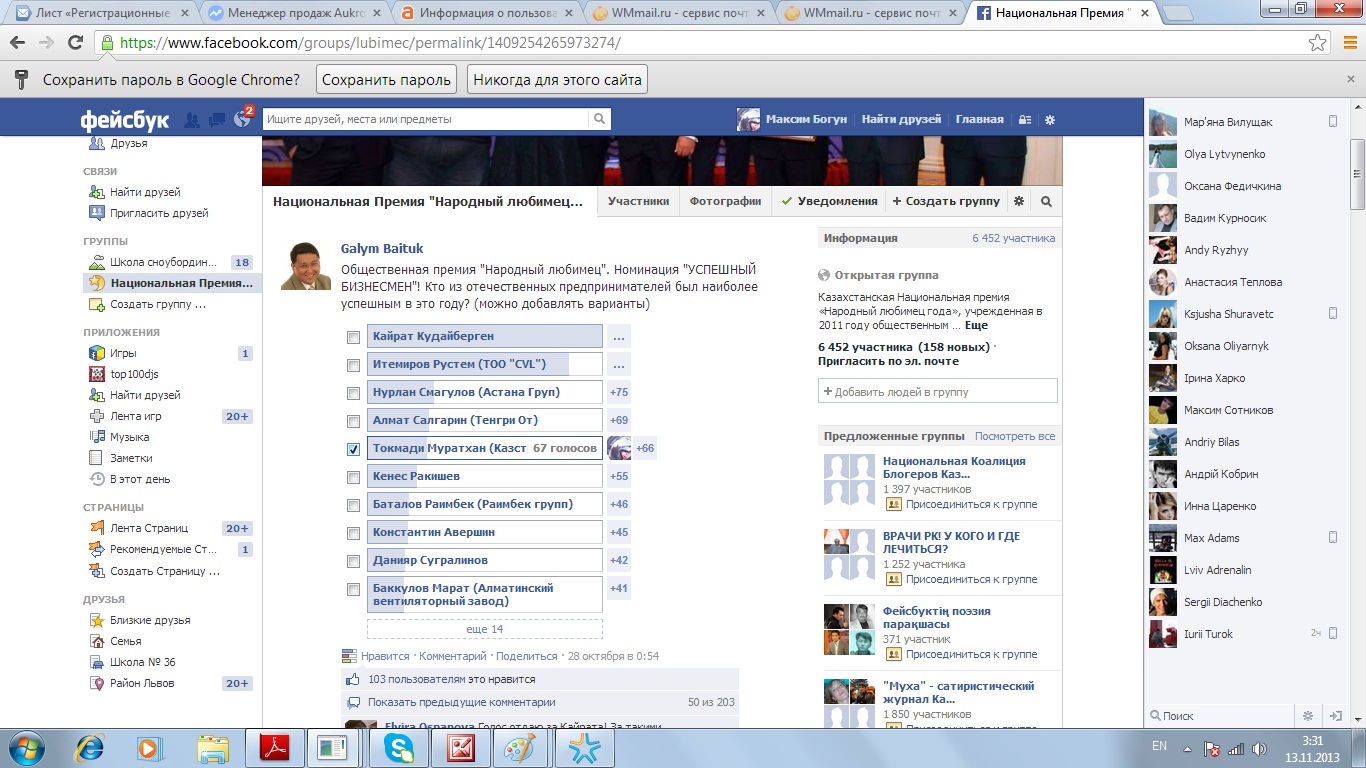
Task: Open notifications globe with badge 2
Action: (242, 118)
